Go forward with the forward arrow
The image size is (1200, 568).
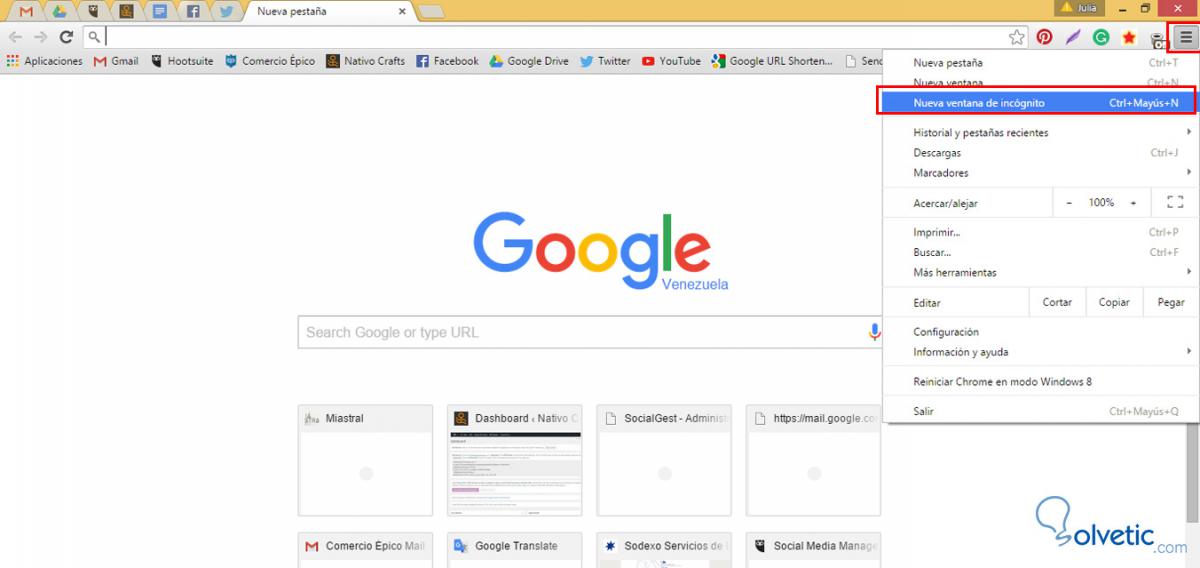[x=41, y=37]
